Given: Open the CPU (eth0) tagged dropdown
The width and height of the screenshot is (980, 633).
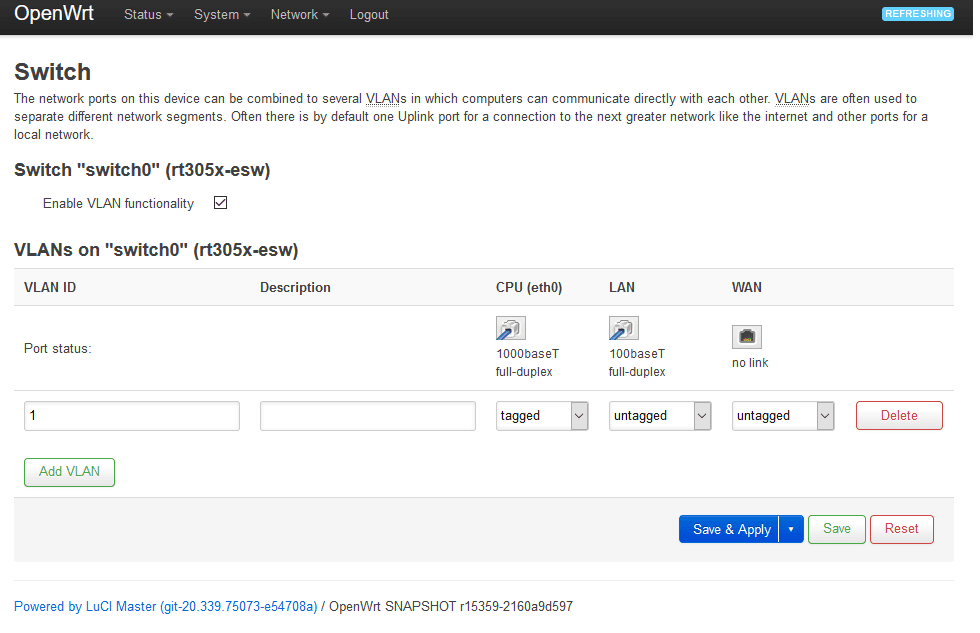Looking at the screenshot, I should [x=542, y=416].
